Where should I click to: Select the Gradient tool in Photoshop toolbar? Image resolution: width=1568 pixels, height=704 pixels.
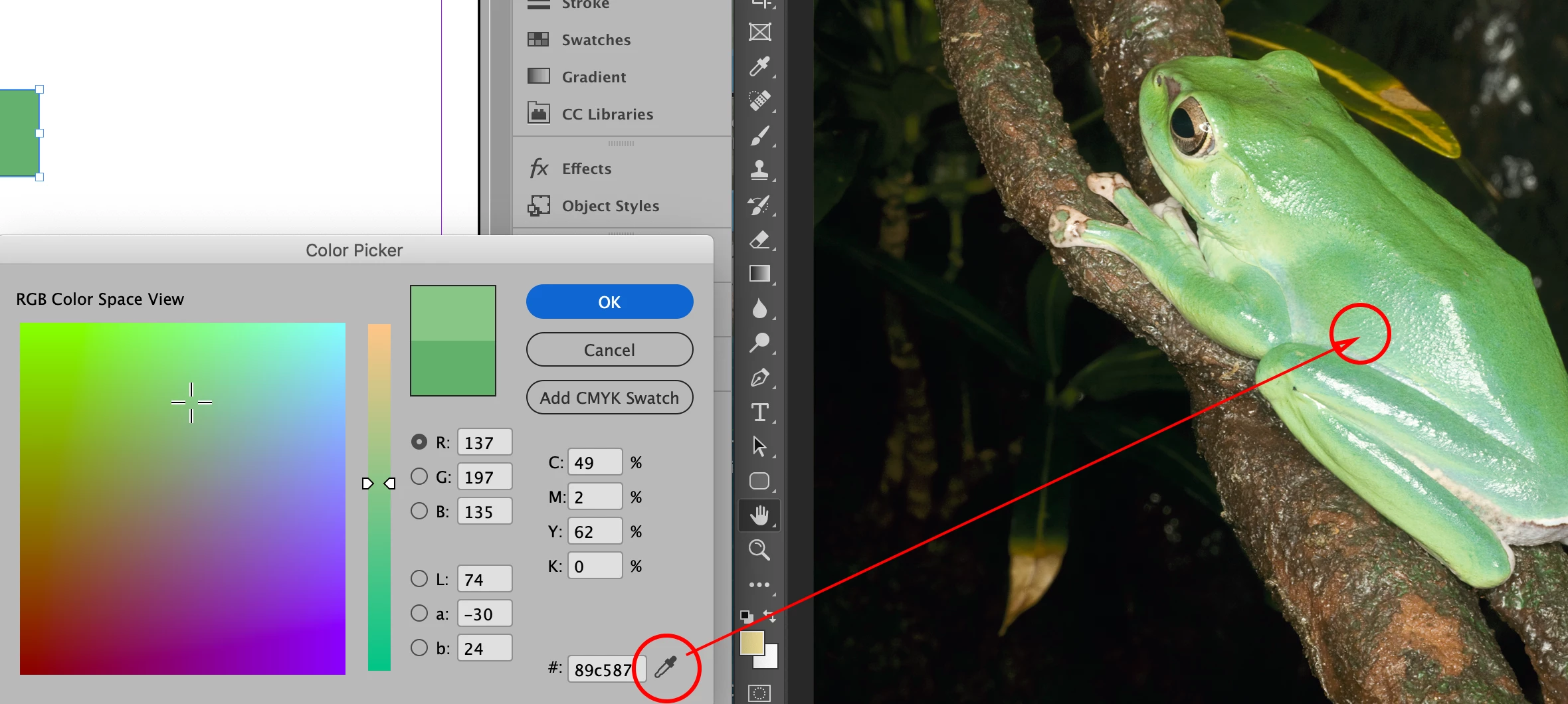tap(759, 274)
